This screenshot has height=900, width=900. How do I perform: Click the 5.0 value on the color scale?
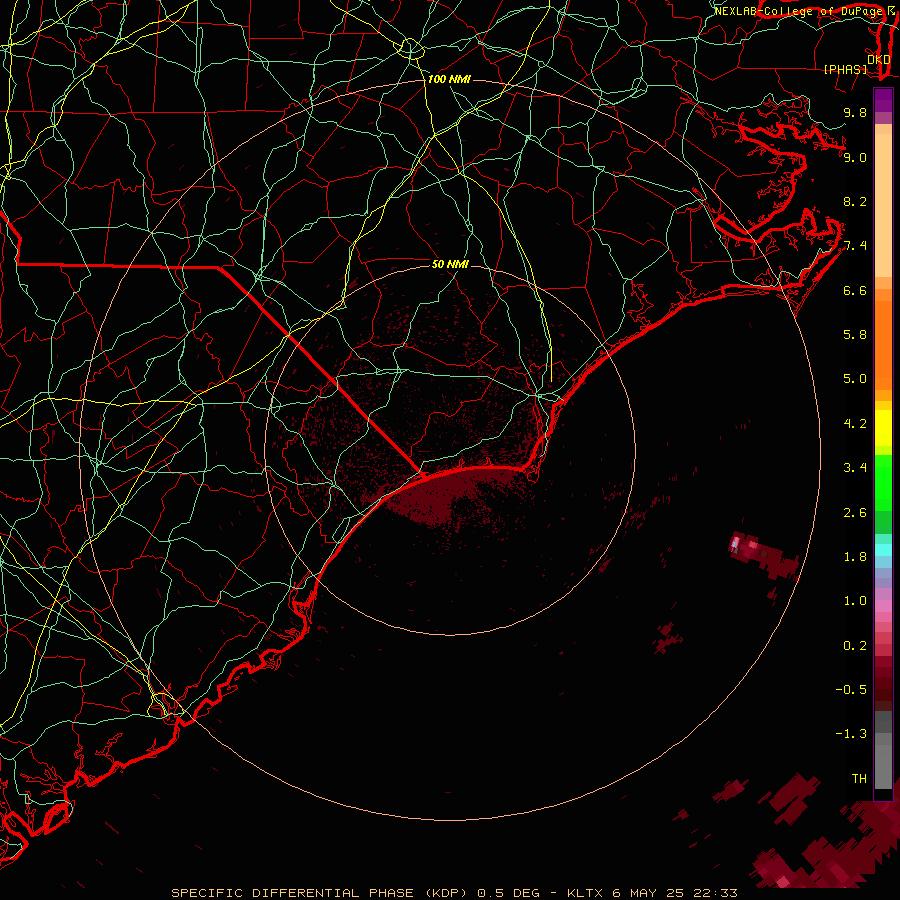coord(855,379)
